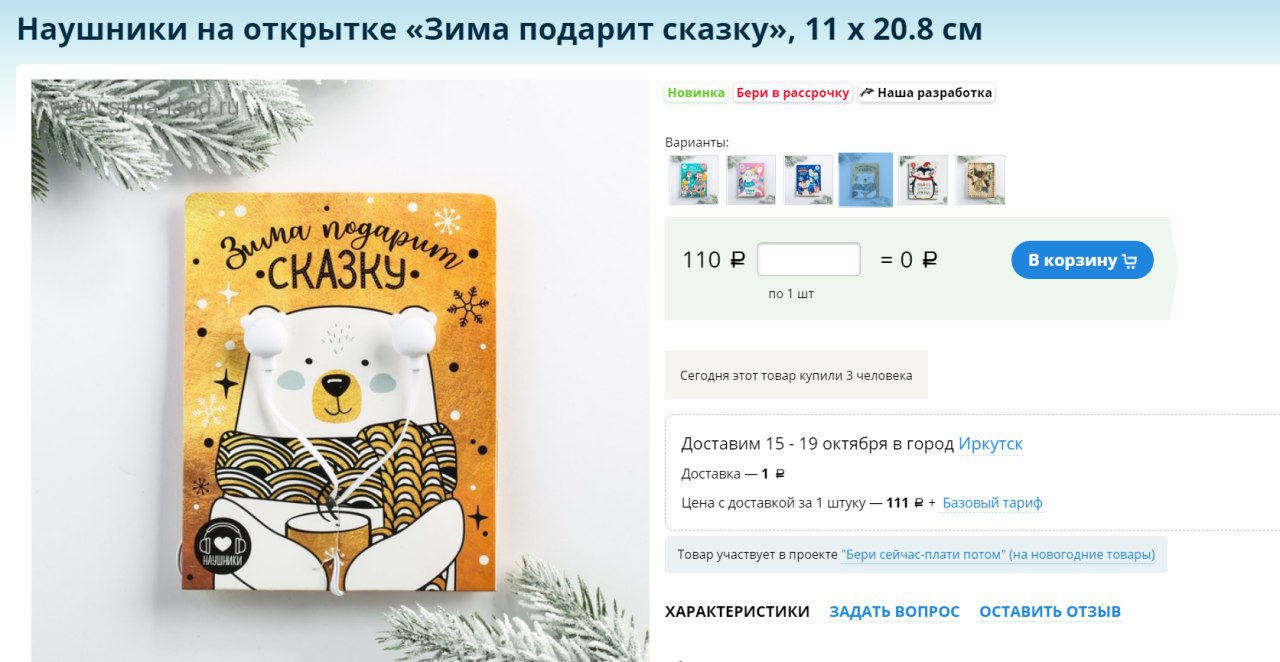1280x662 pixels.
Task: Click the Наушники round logo on card
Action: [223, 546]
